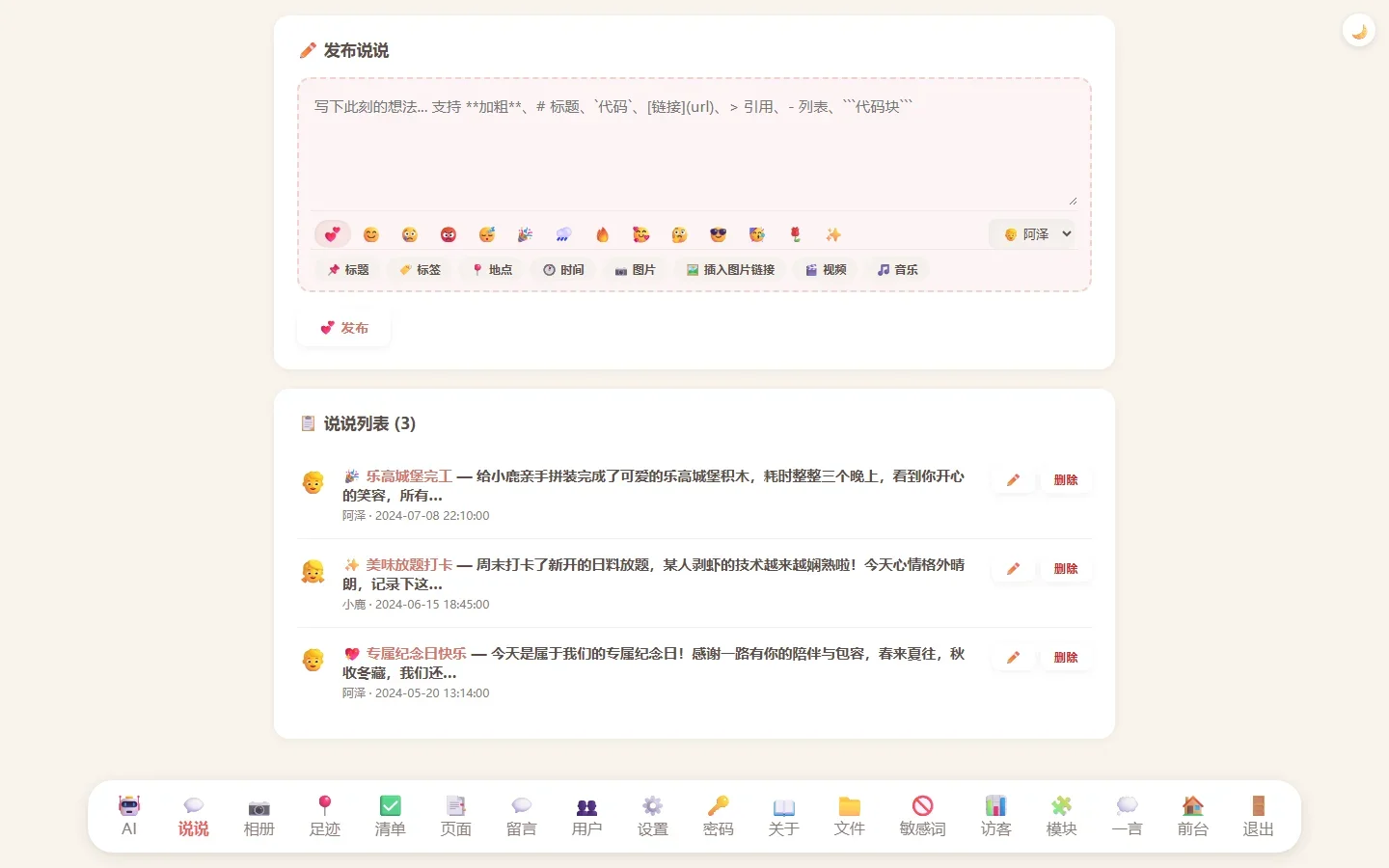This screenshot has width=1389, height=868.
Task: Go to the 足迹 footprints tab
Action: pos(325,816)
